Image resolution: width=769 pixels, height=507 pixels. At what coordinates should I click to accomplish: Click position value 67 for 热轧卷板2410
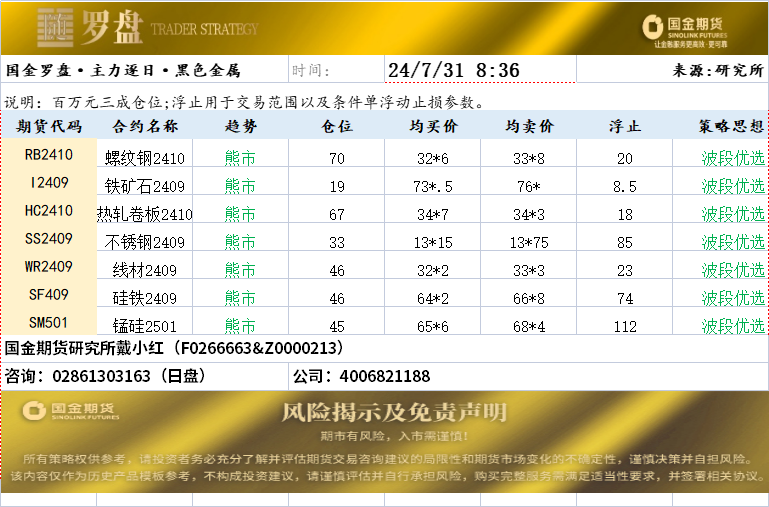click(x=337, y=215)
